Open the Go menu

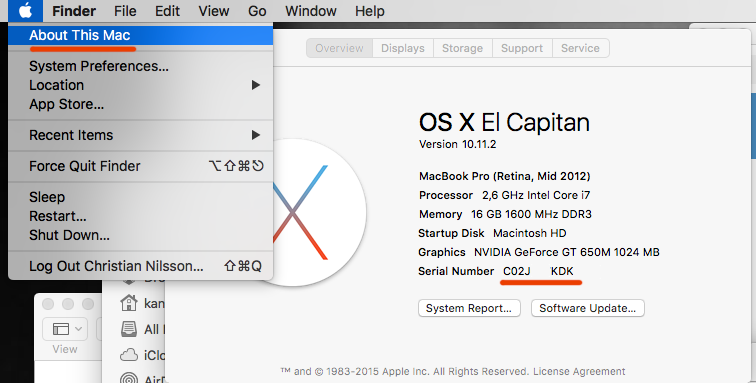257,11
